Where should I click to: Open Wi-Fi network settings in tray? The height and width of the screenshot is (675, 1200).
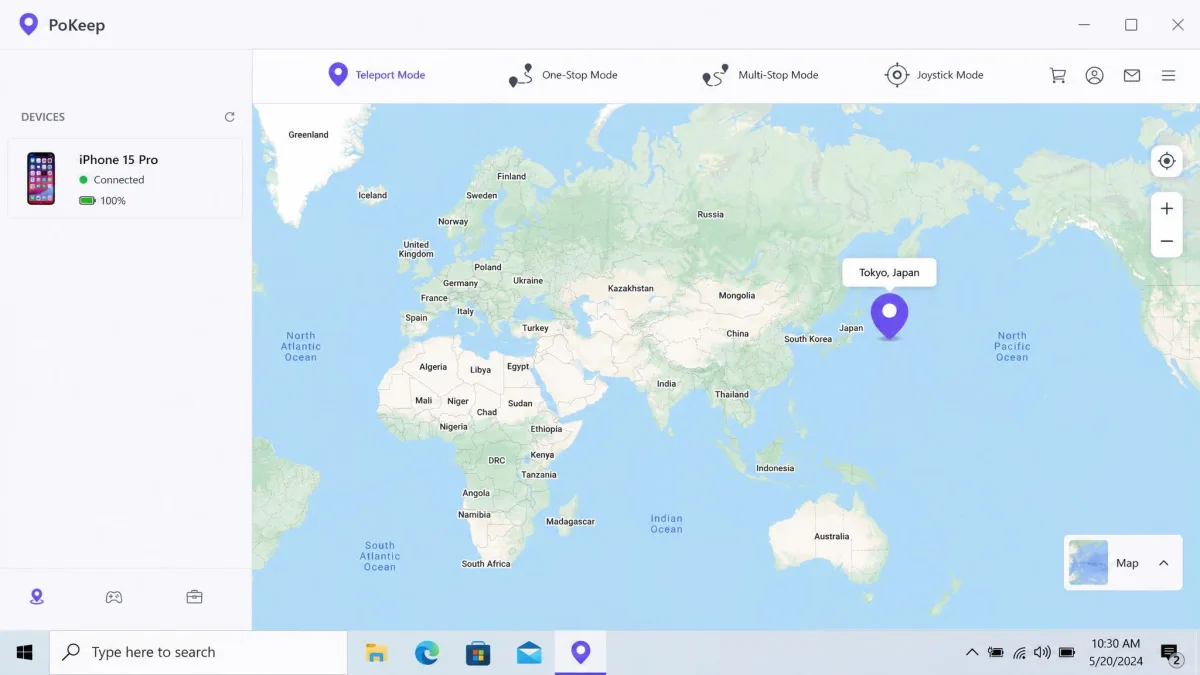tap(1019, 653)
